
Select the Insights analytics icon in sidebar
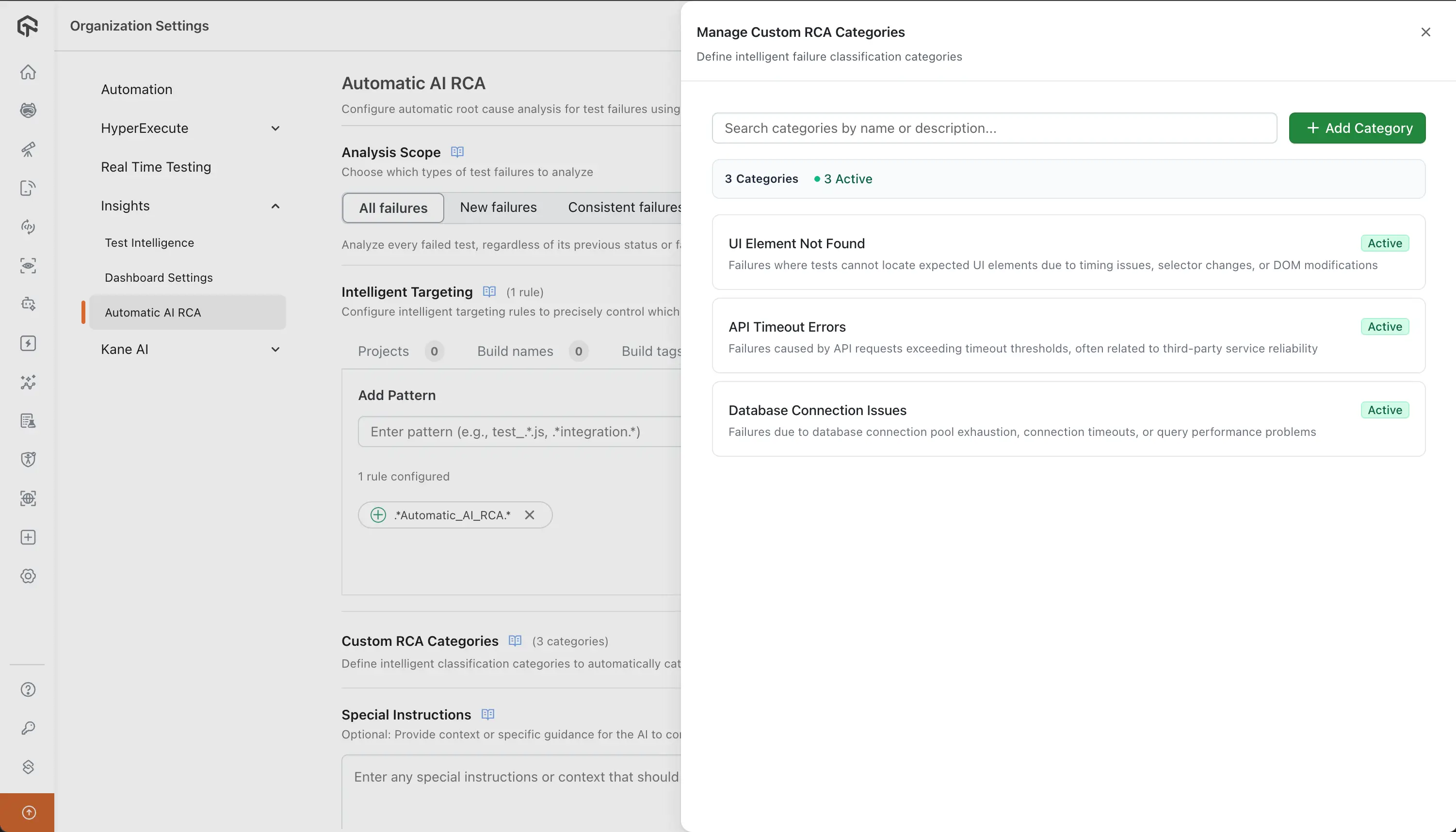(28, 383)
